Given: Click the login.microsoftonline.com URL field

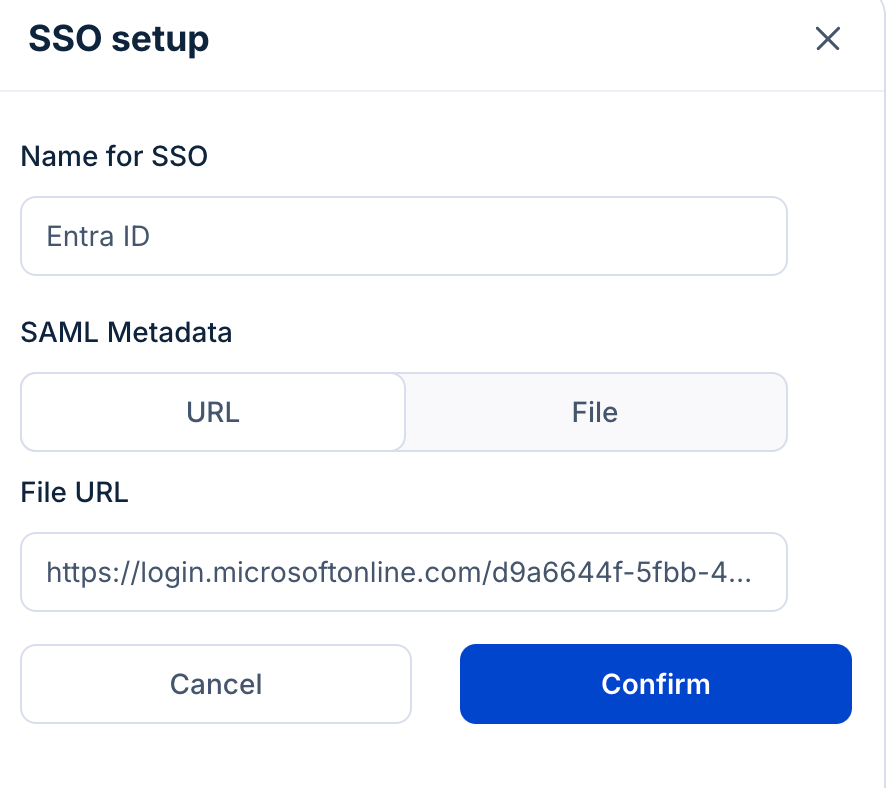Looking at the screenshot, I should pos(403,572).
